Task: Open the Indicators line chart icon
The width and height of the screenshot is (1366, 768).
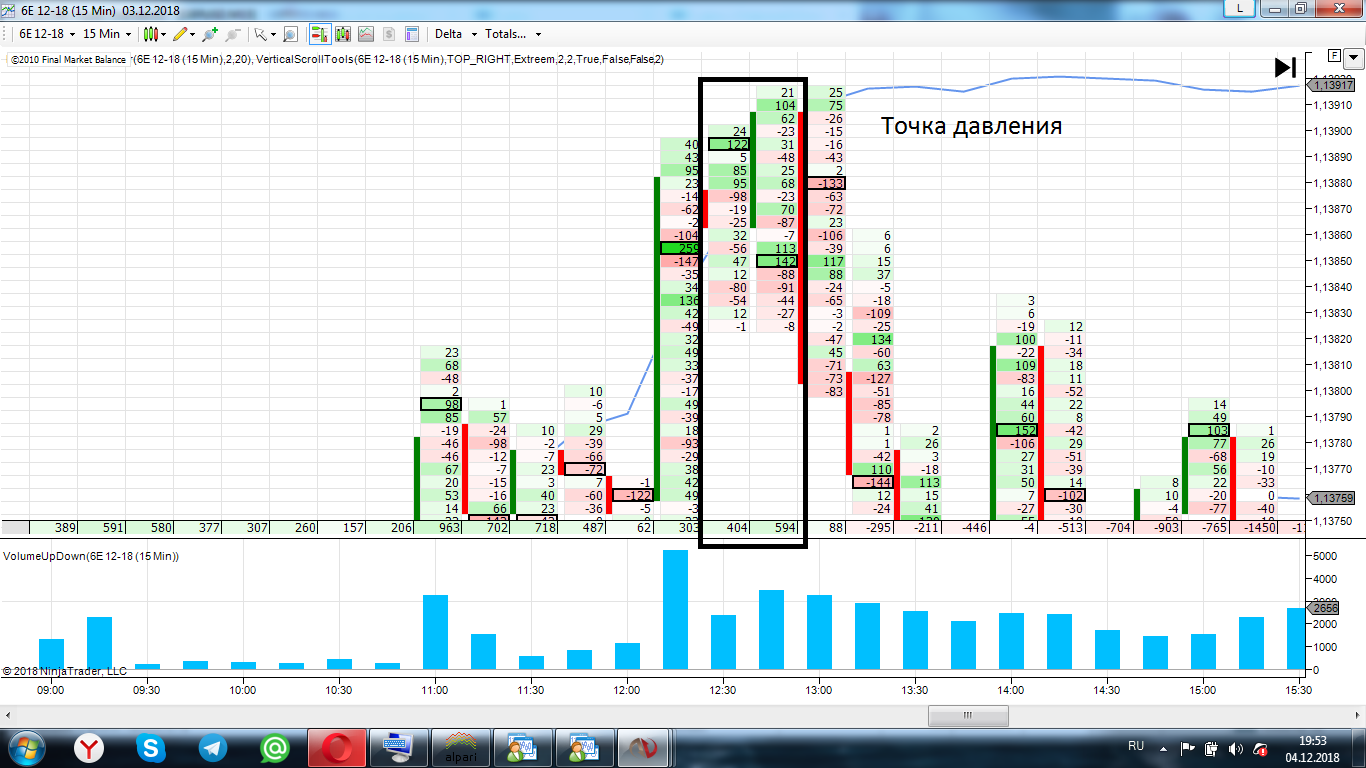Action: [366, 34]
